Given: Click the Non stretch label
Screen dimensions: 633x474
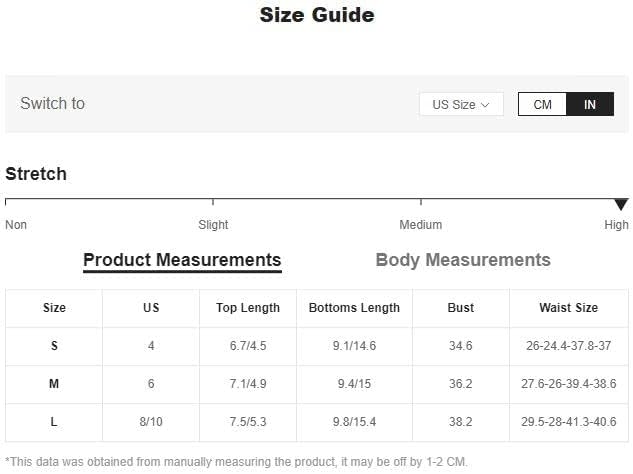Looking at the screenshot, I should pyautogui.click(x=16, y=224).
